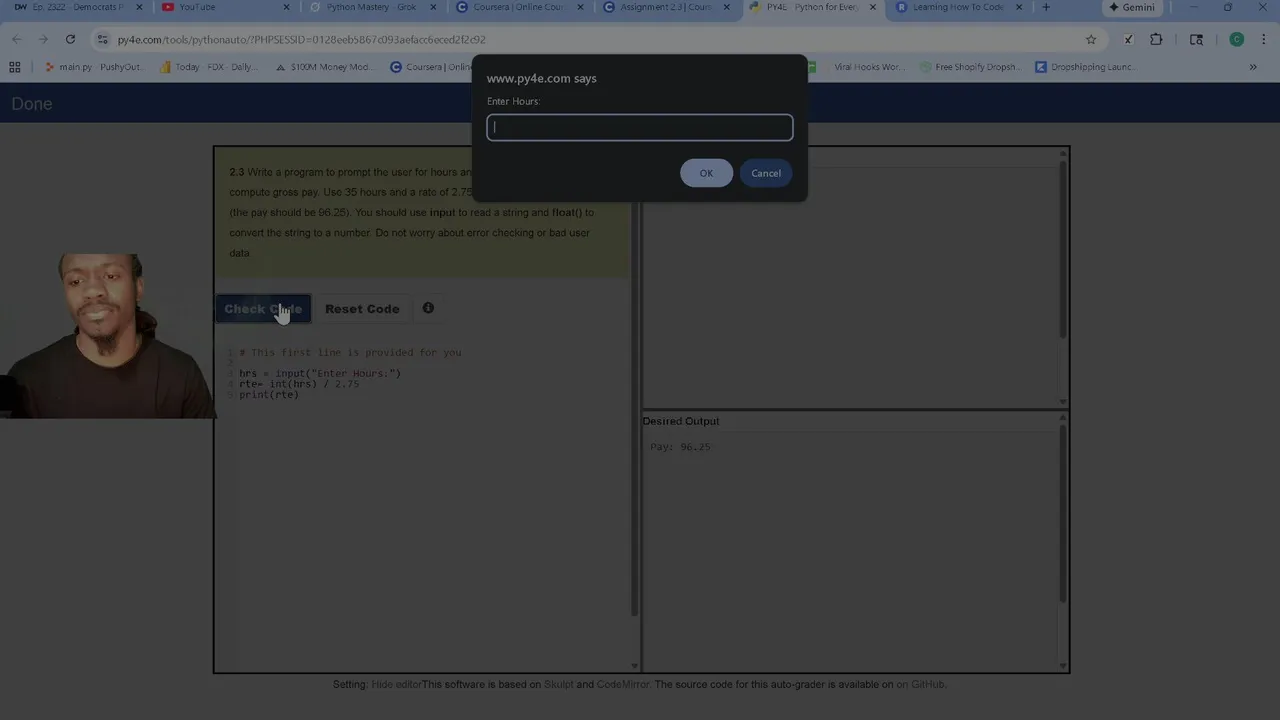The width and height of the screenshot is (1280, 720).
Task: Click the "www.py4e.com says" dialog title
Action: coord(541,78)
